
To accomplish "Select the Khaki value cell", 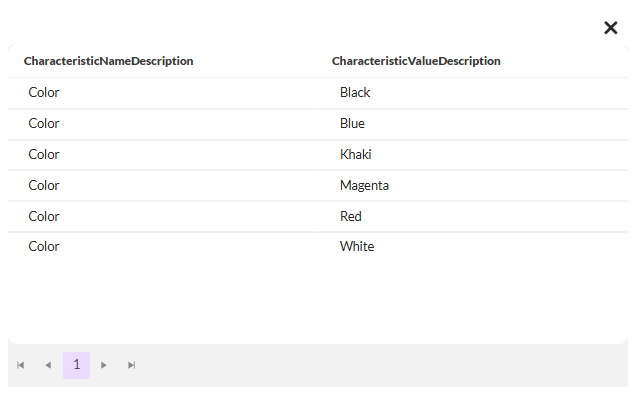I will tap(355, 155).
